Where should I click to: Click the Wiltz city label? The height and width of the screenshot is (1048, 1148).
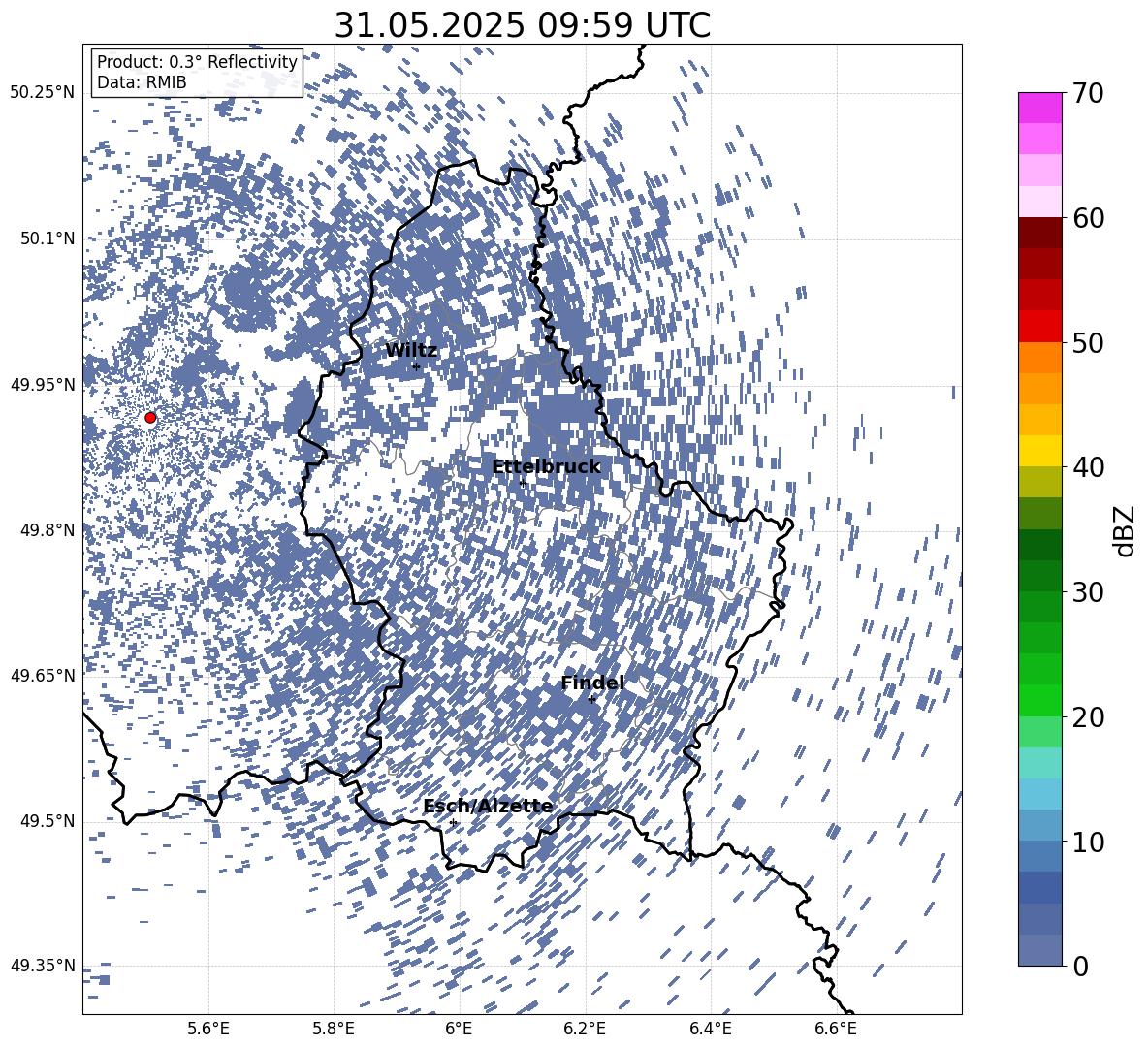411,351
